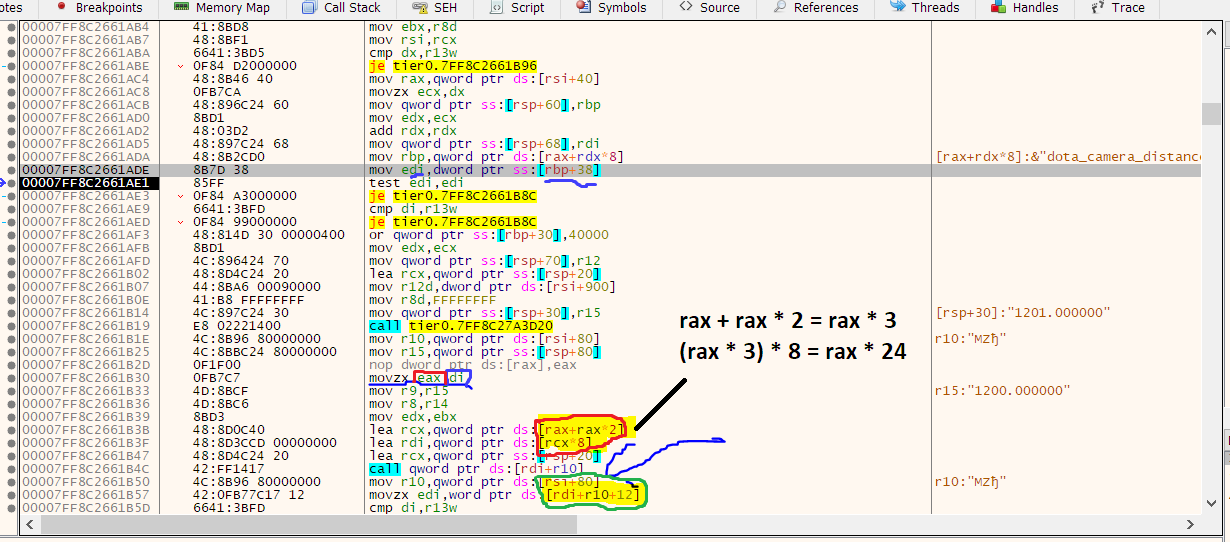Click bytes '0F84 A3000000' in the opcode column
This screenshot has width=1230, height=542.
(245, 196)
